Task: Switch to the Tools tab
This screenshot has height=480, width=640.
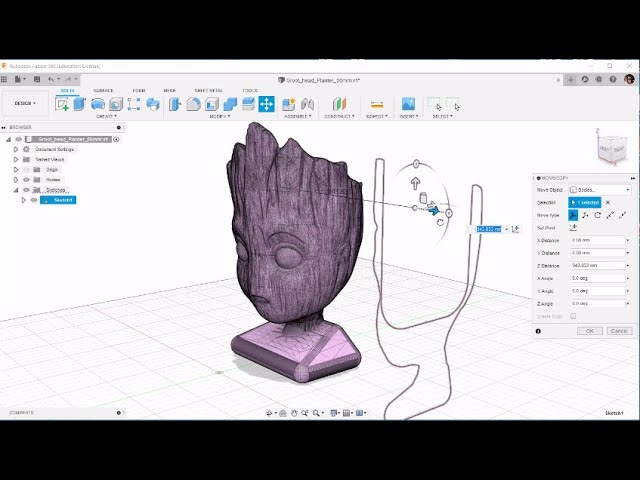Action: pyautogui.click(x=250, y=91)
